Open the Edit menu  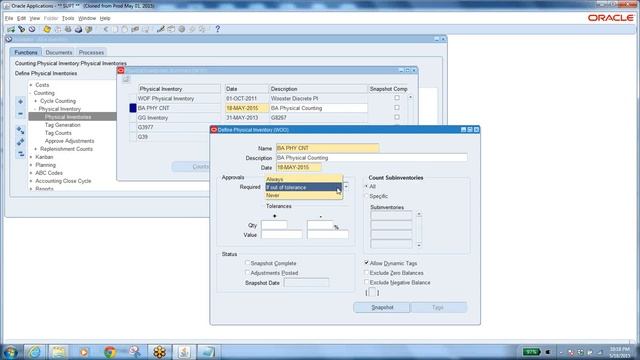[21, 18]
